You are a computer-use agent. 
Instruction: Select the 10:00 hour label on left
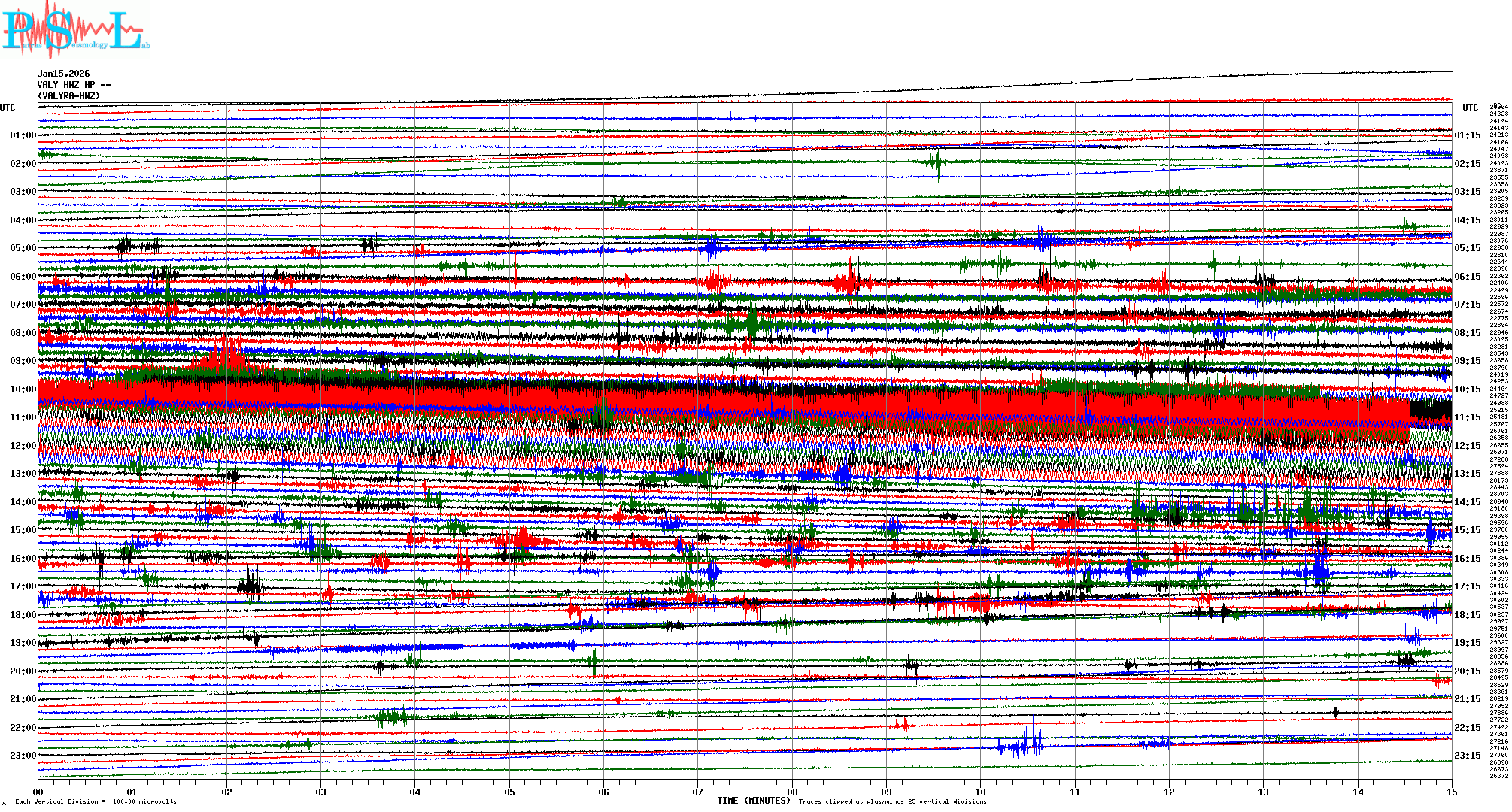[x=23, y=389]
